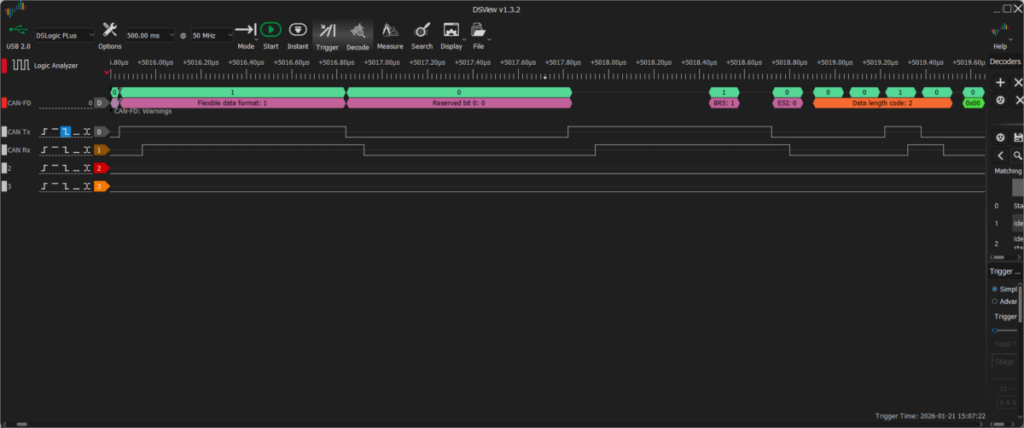Open the Options wrench tool
The height and width of the screenshot is (428, 1024).
pyautogui.click(x=110, y=31)
